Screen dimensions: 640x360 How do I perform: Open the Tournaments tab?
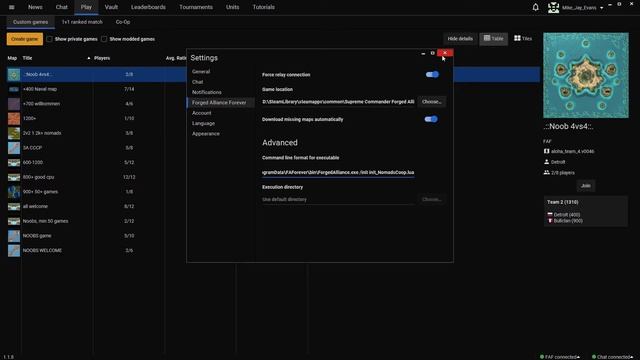[x=196, y=7]
